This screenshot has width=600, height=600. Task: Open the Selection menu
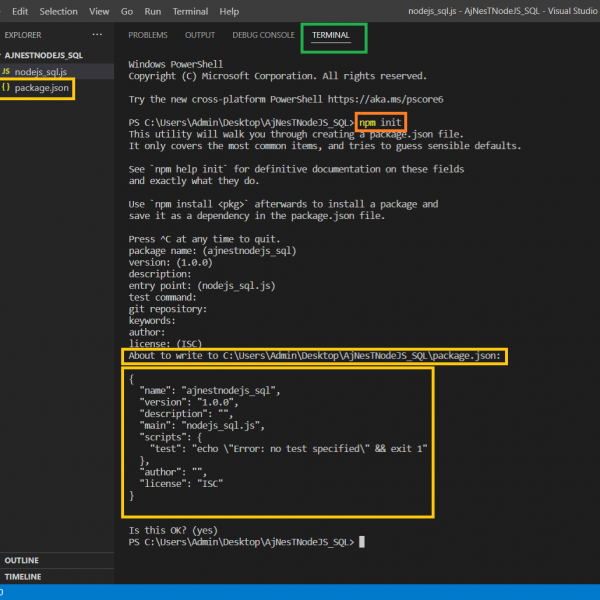click(x=58, y=11)
